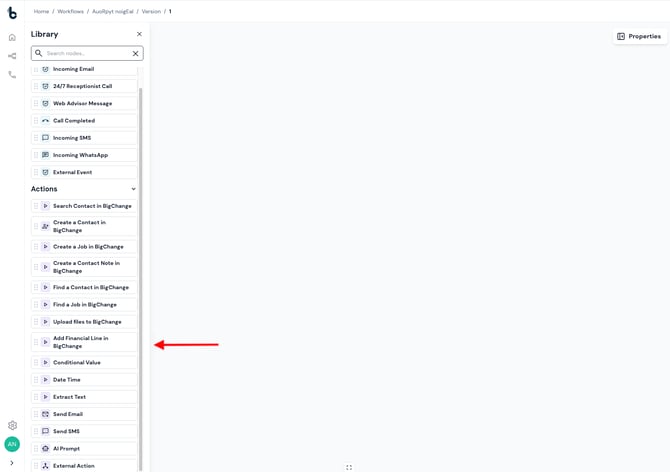Click the fit-to-screen icon below the canvas

click(x=349, y=467)
